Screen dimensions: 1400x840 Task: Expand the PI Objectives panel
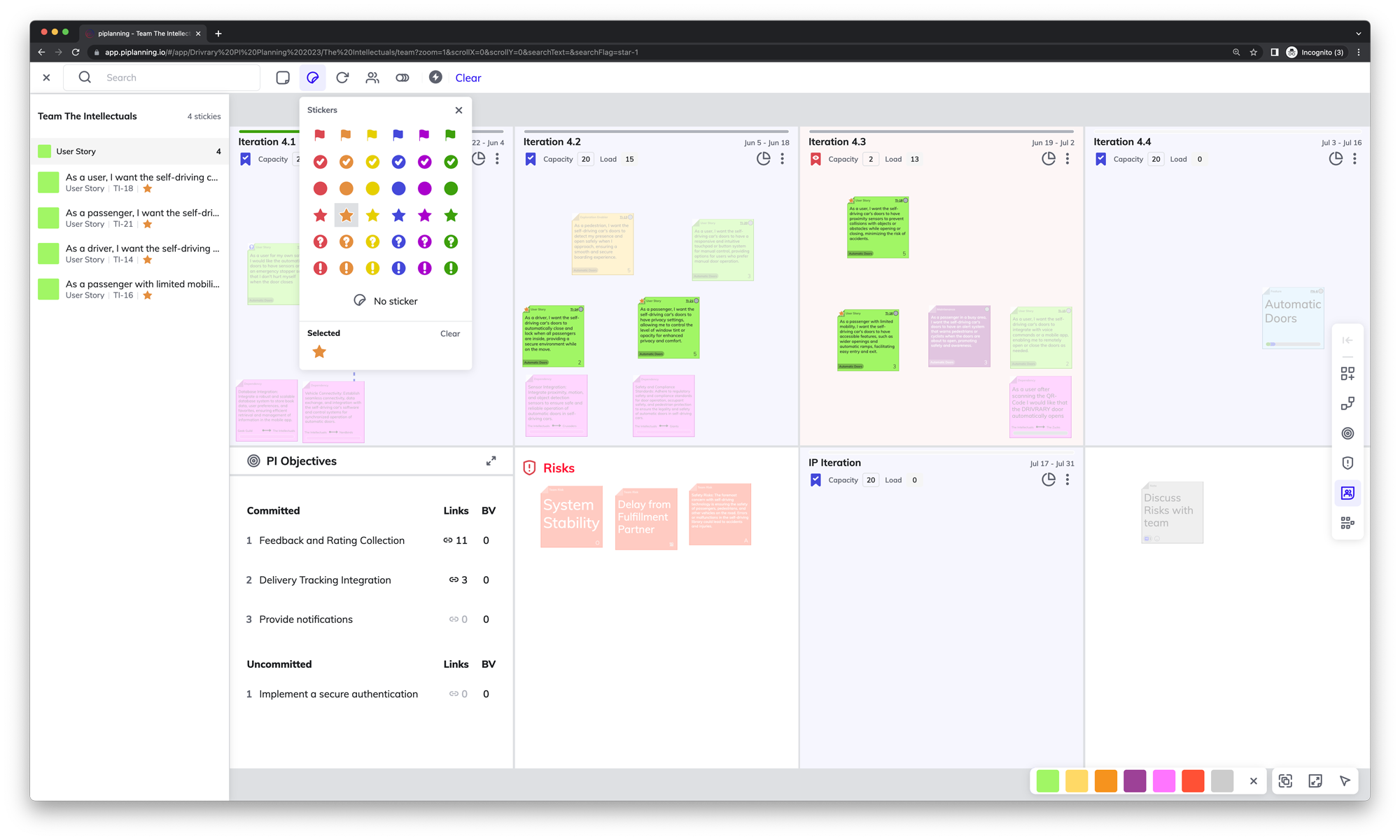pos(491,461)
